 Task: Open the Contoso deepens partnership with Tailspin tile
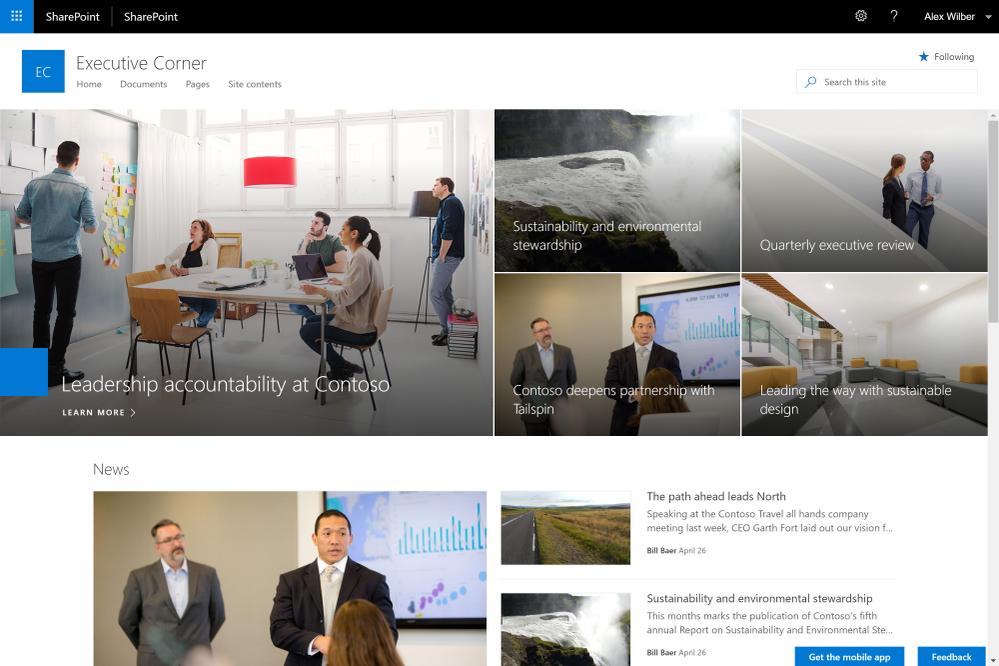(x=617, y=354)
